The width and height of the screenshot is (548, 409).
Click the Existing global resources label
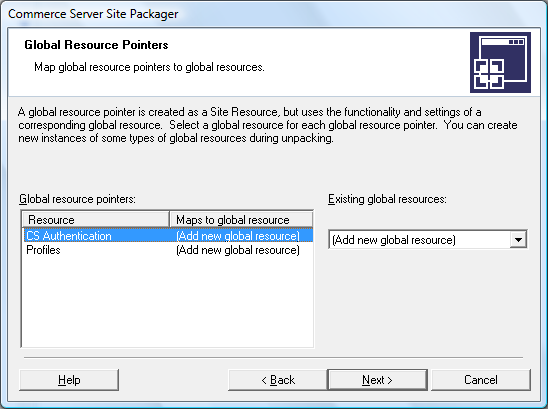(387, 199)
